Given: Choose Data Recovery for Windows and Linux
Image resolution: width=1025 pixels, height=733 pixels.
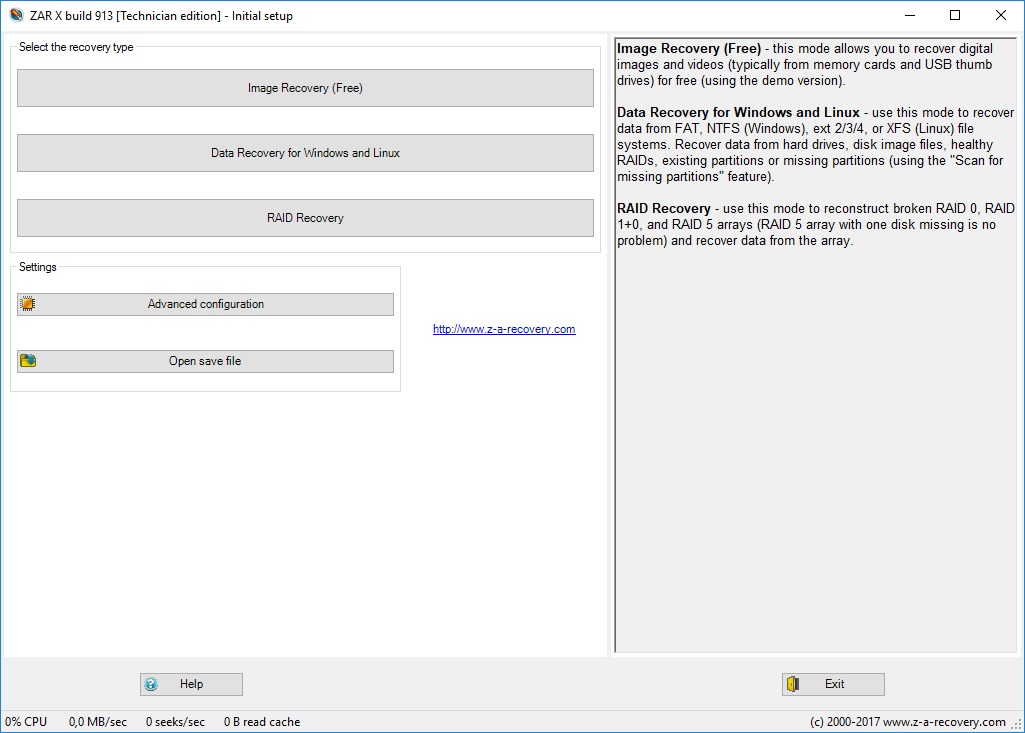Looking at the screenshot, I should (305, 153).
